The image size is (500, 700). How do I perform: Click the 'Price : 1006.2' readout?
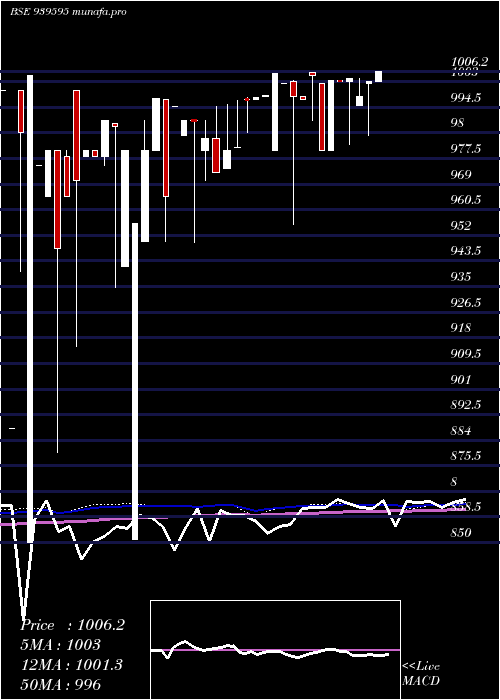[73, 625]
